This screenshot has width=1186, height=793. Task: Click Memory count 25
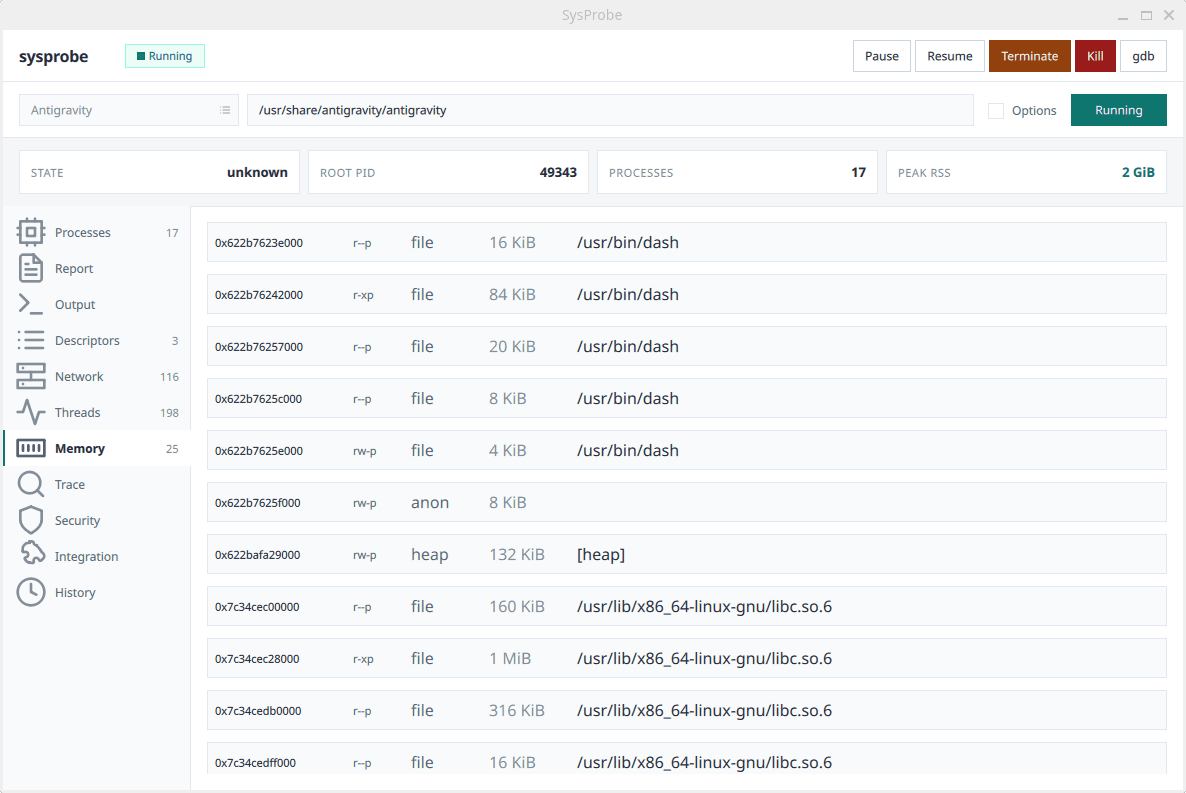point(172,449)
